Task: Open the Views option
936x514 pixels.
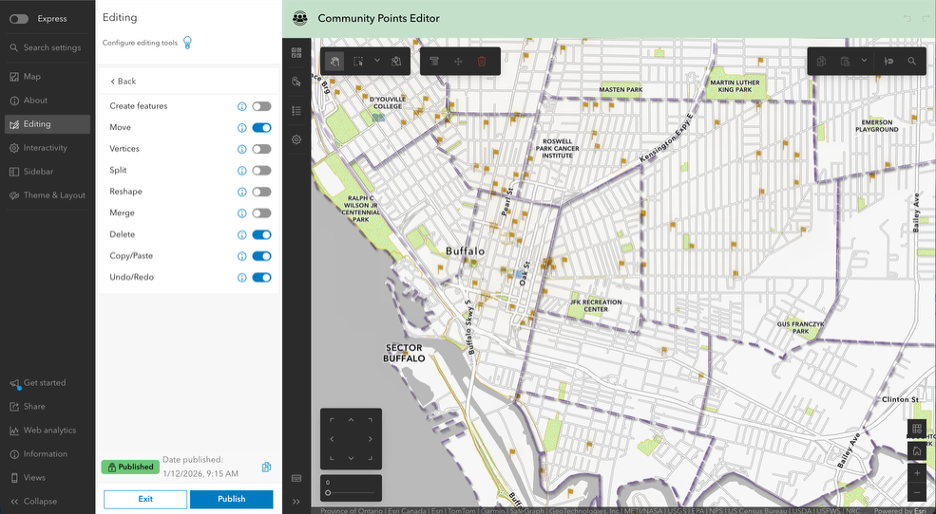Action: click(47, 478)
